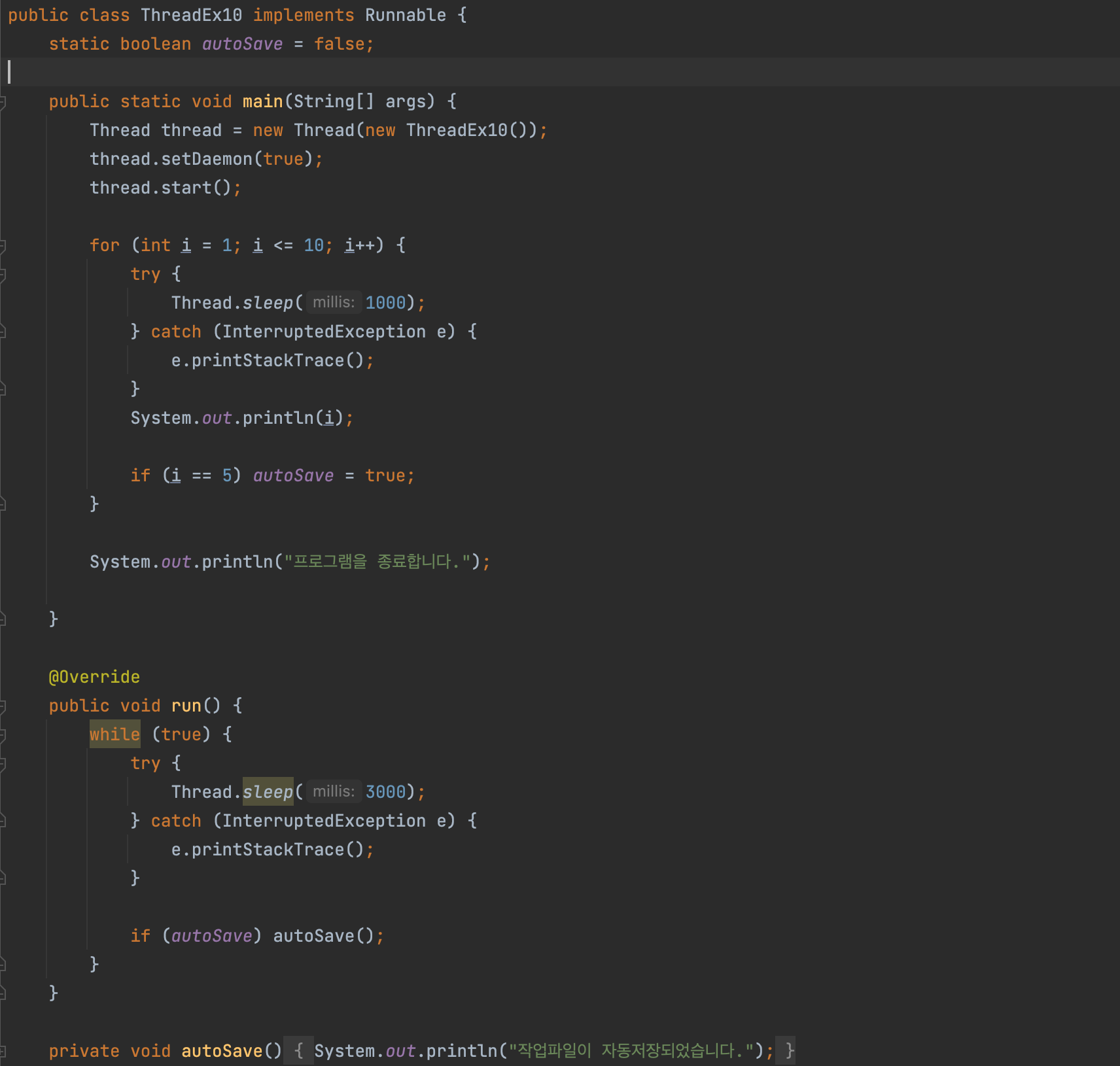The height and width of the screenshot is (1066, 1120).
Task: Click out in the 프로그램을 println statement
Action: coord(176,562)
